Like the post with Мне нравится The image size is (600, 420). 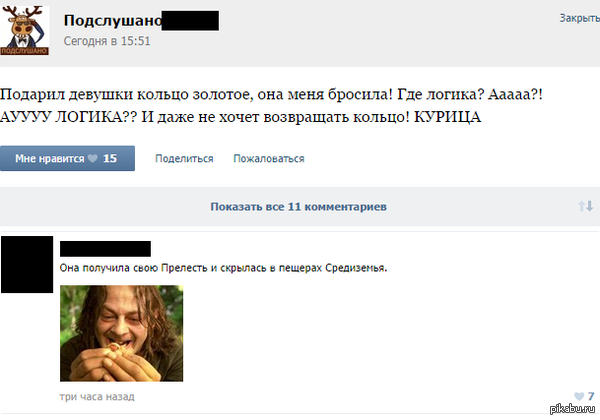(67, 158)
